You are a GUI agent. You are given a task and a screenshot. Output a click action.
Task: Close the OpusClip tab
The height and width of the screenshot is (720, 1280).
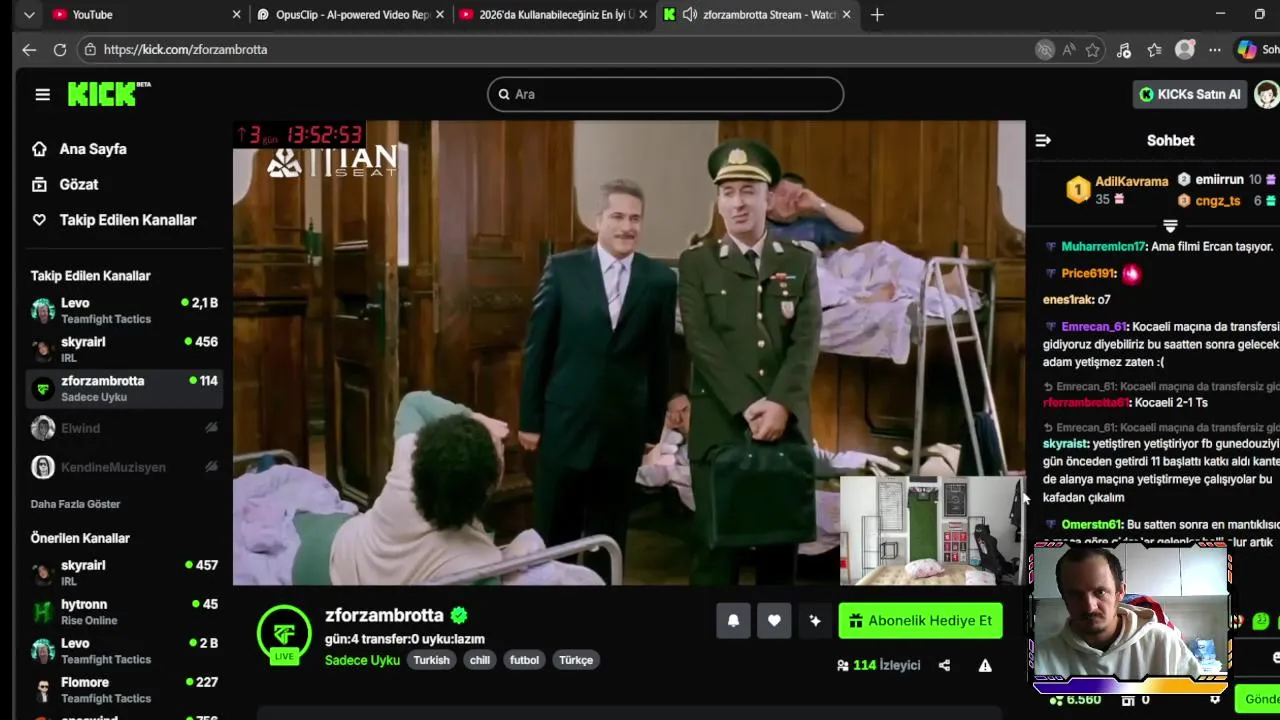pos(440,14)
